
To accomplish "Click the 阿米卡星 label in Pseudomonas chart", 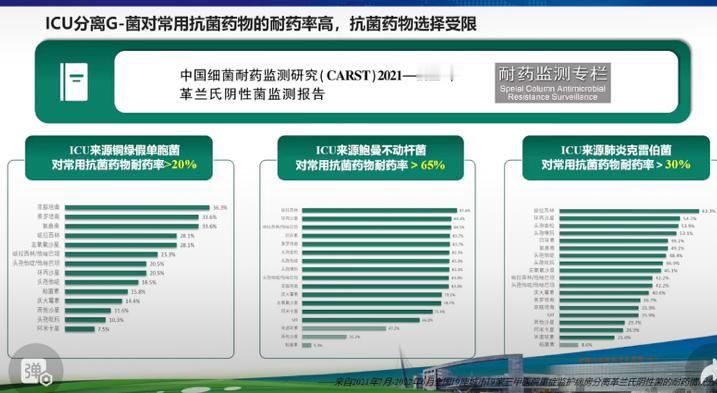I will pos(48,329).
